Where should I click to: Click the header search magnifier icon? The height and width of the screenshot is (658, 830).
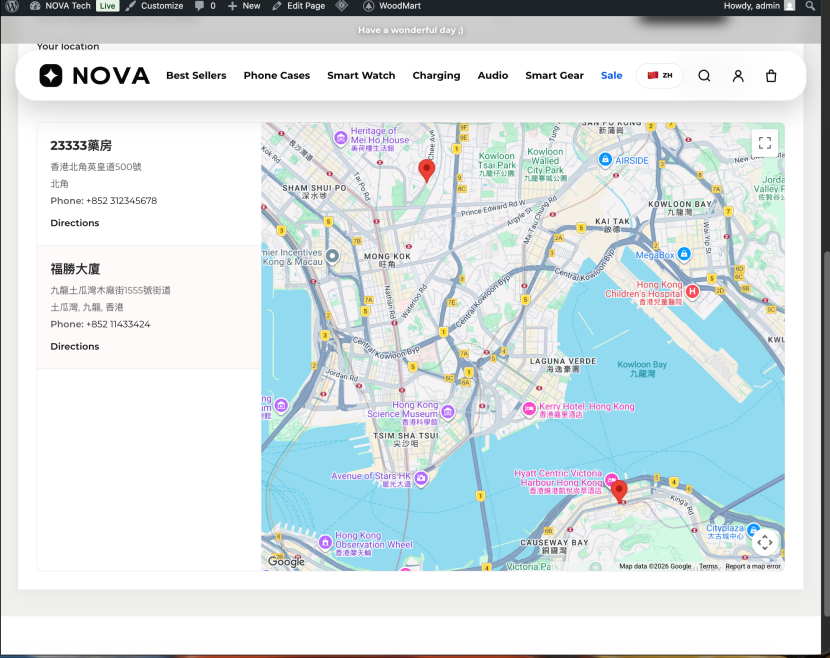click(704, 76)
